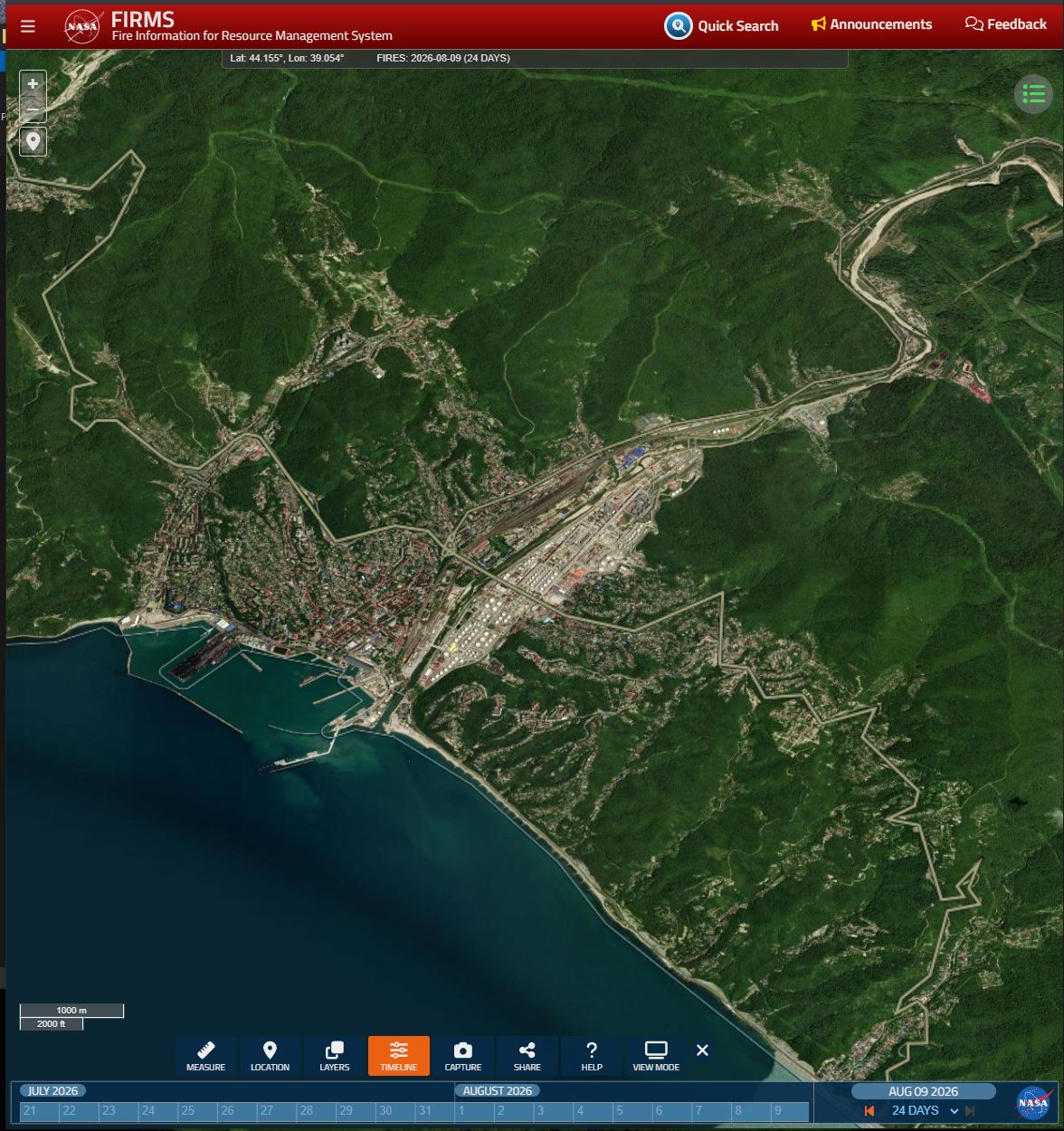
Task: Close the bottom toolbar
Action: pyautogui.click(x=702, y=1050)
